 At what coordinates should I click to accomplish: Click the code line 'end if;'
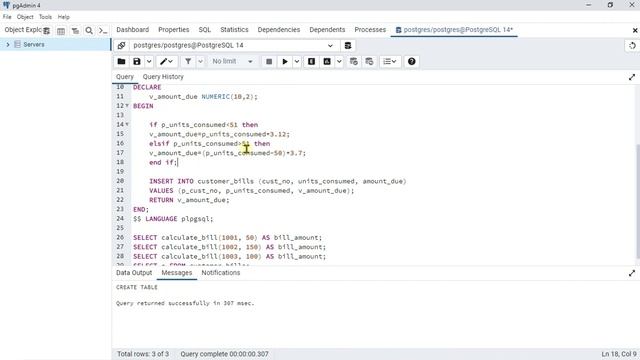pos(163,162)
